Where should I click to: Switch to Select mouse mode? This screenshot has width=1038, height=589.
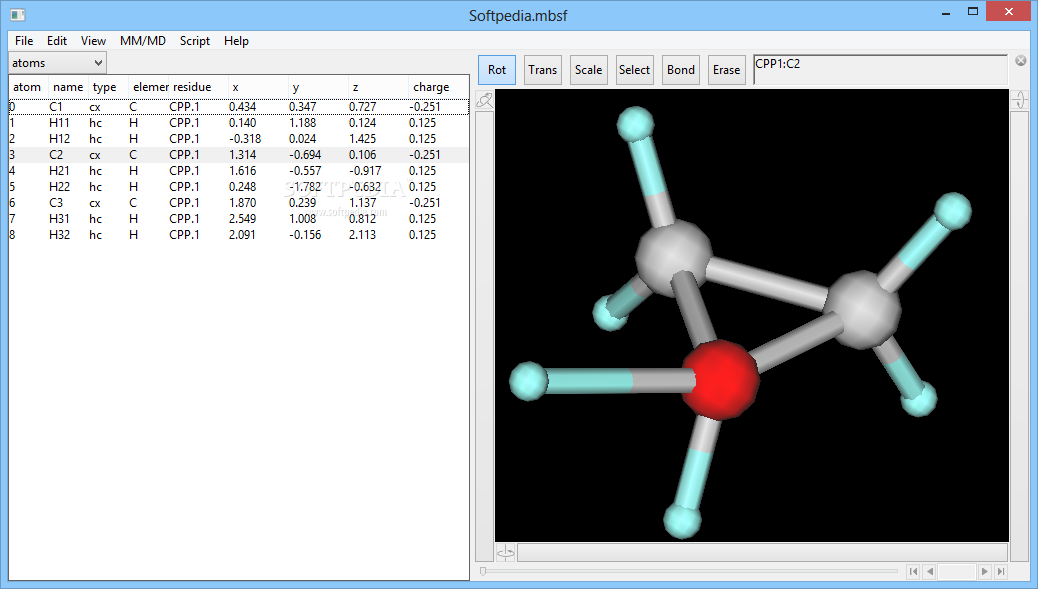634,69
